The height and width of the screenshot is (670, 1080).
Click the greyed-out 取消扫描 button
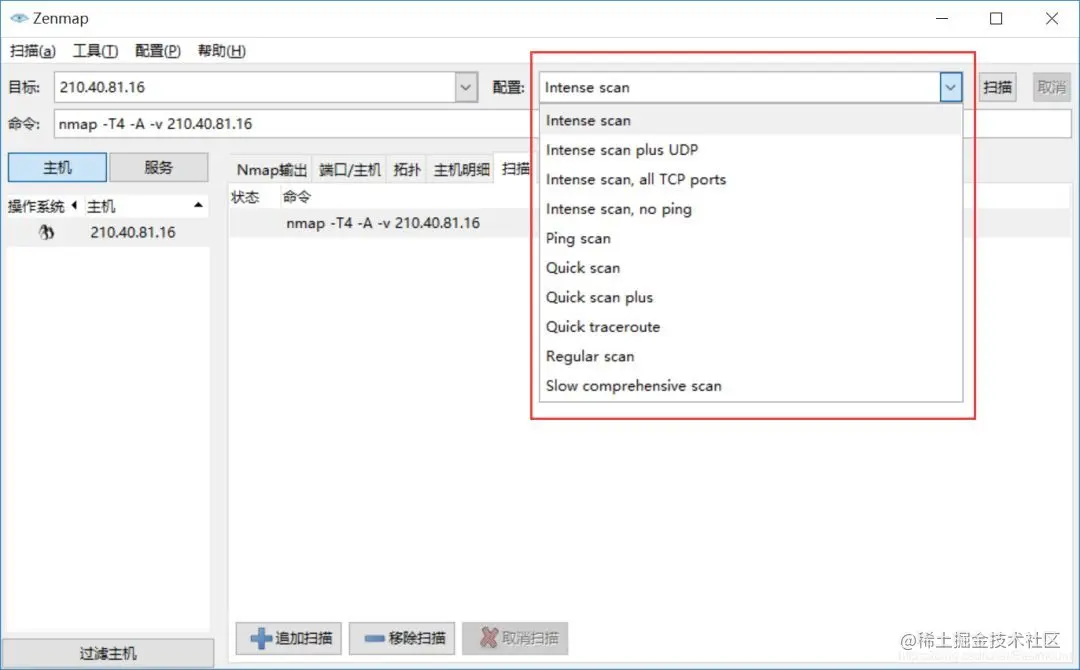tap(515, 638)
